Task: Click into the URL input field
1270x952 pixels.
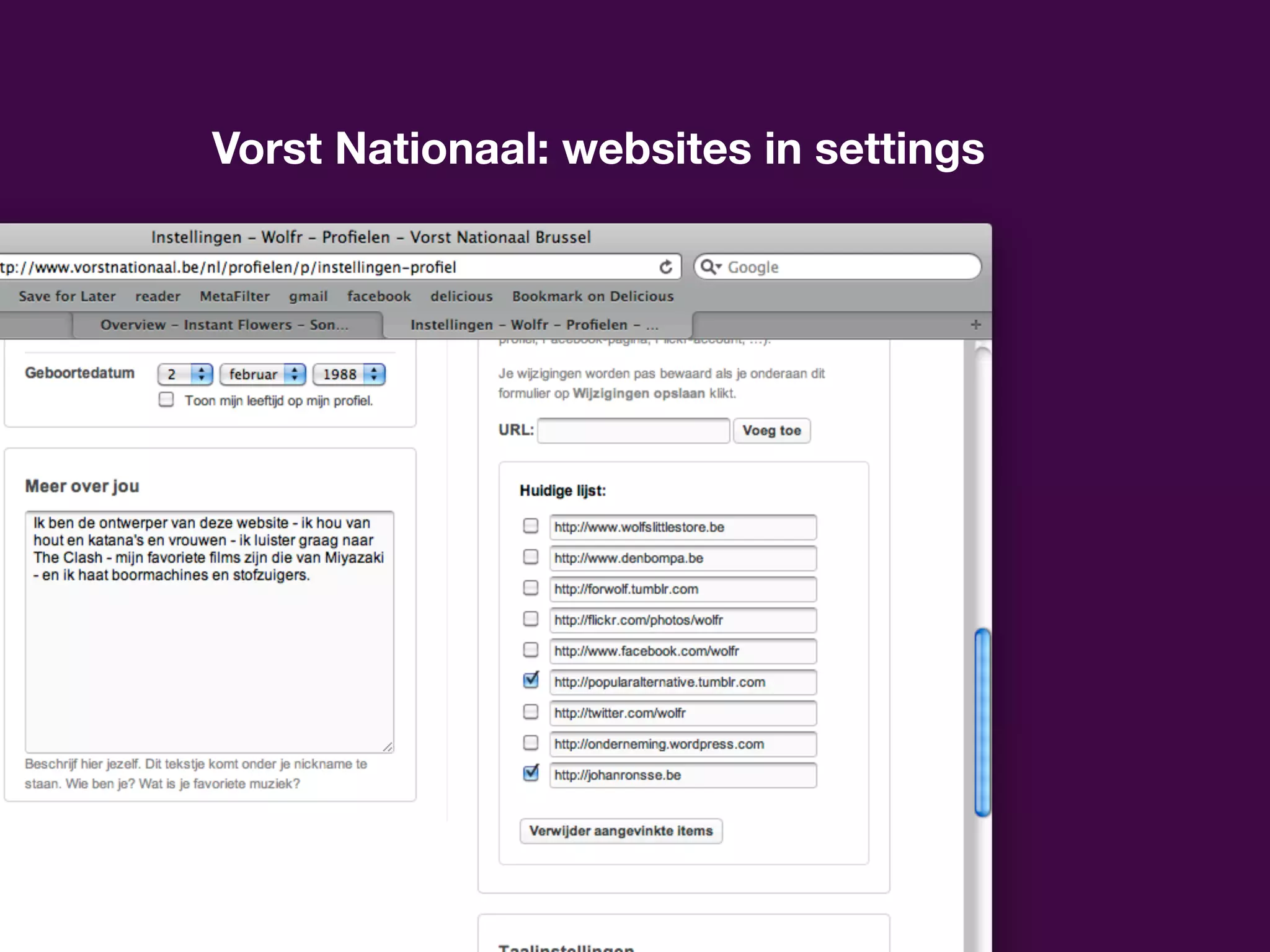Action: click(x=634, y=431)
